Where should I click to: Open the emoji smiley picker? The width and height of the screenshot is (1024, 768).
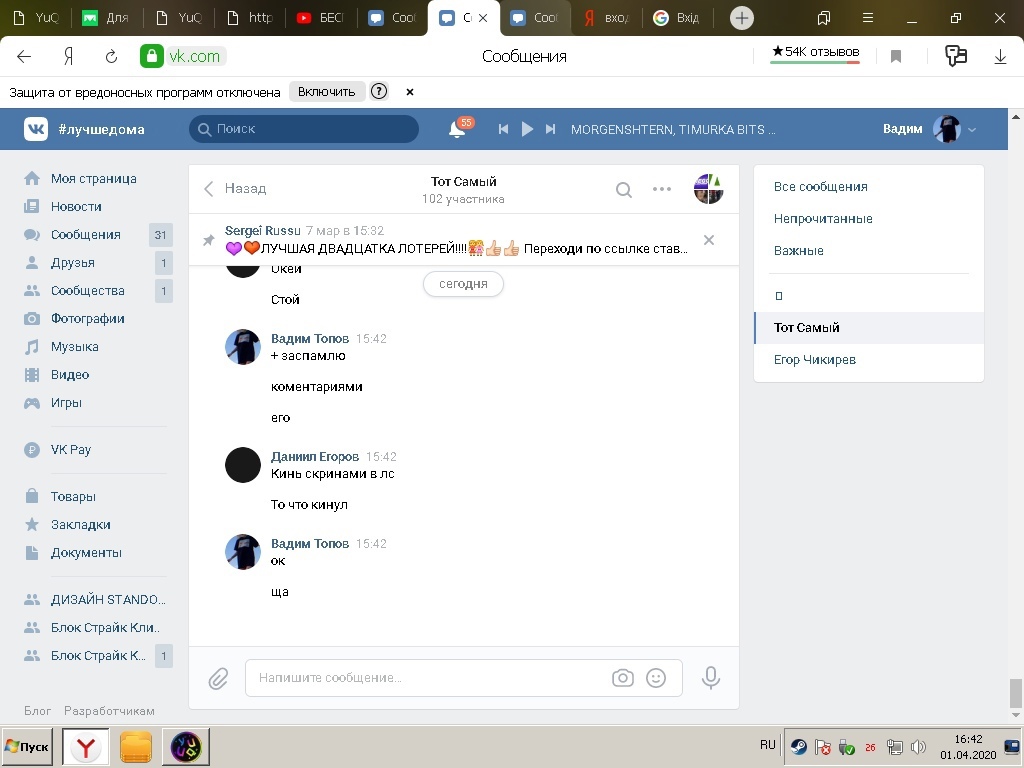pos(656,678)
